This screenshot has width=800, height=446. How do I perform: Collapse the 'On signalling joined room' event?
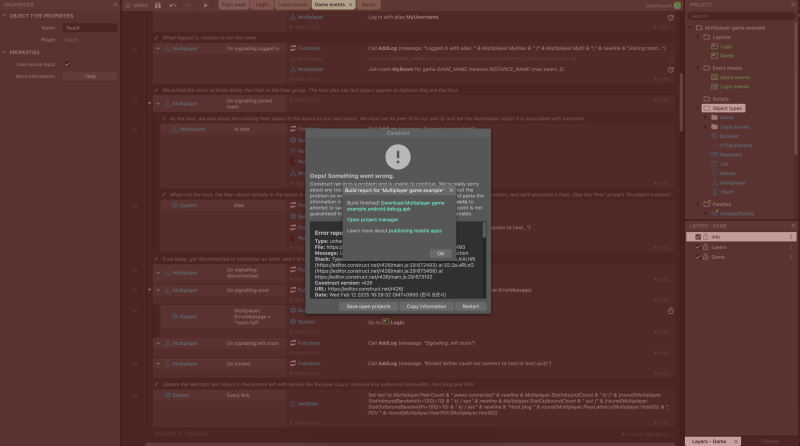tap(149, 103)
